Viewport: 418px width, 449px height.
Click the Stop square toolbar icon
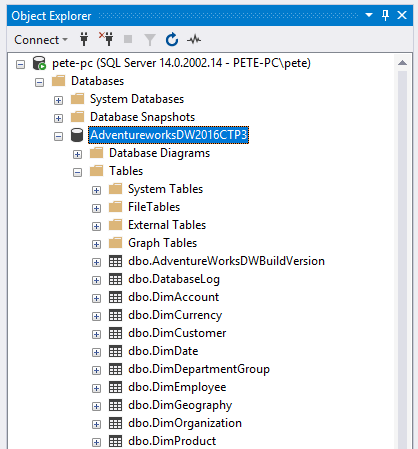click(x=128, y=39)
